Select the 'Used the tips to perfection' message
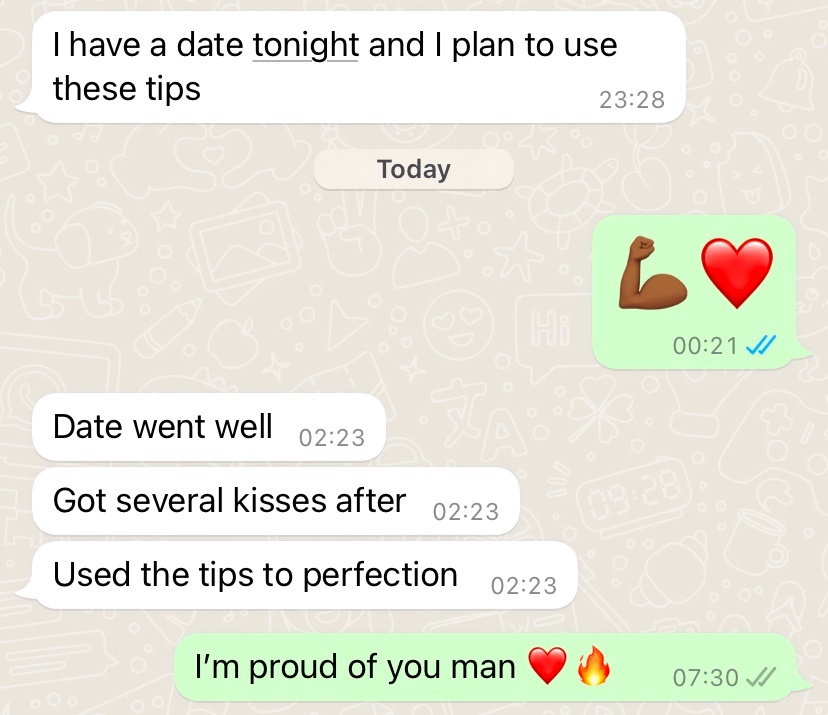This screenshot has width=828, height=715. coord(304,575)
